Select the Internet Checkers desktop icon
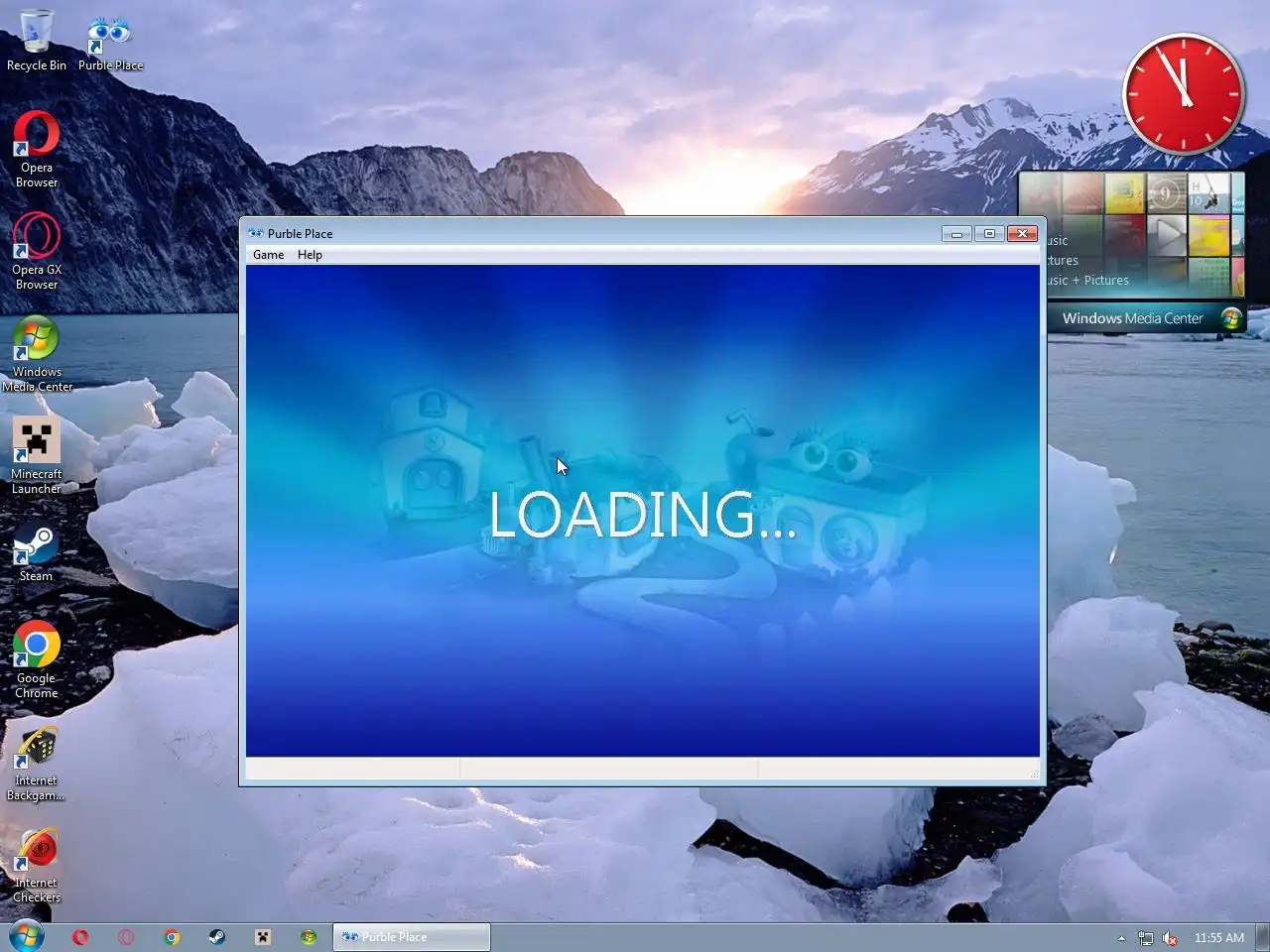Viewport: 1270px width, 952px height. (x=37, y=866)
